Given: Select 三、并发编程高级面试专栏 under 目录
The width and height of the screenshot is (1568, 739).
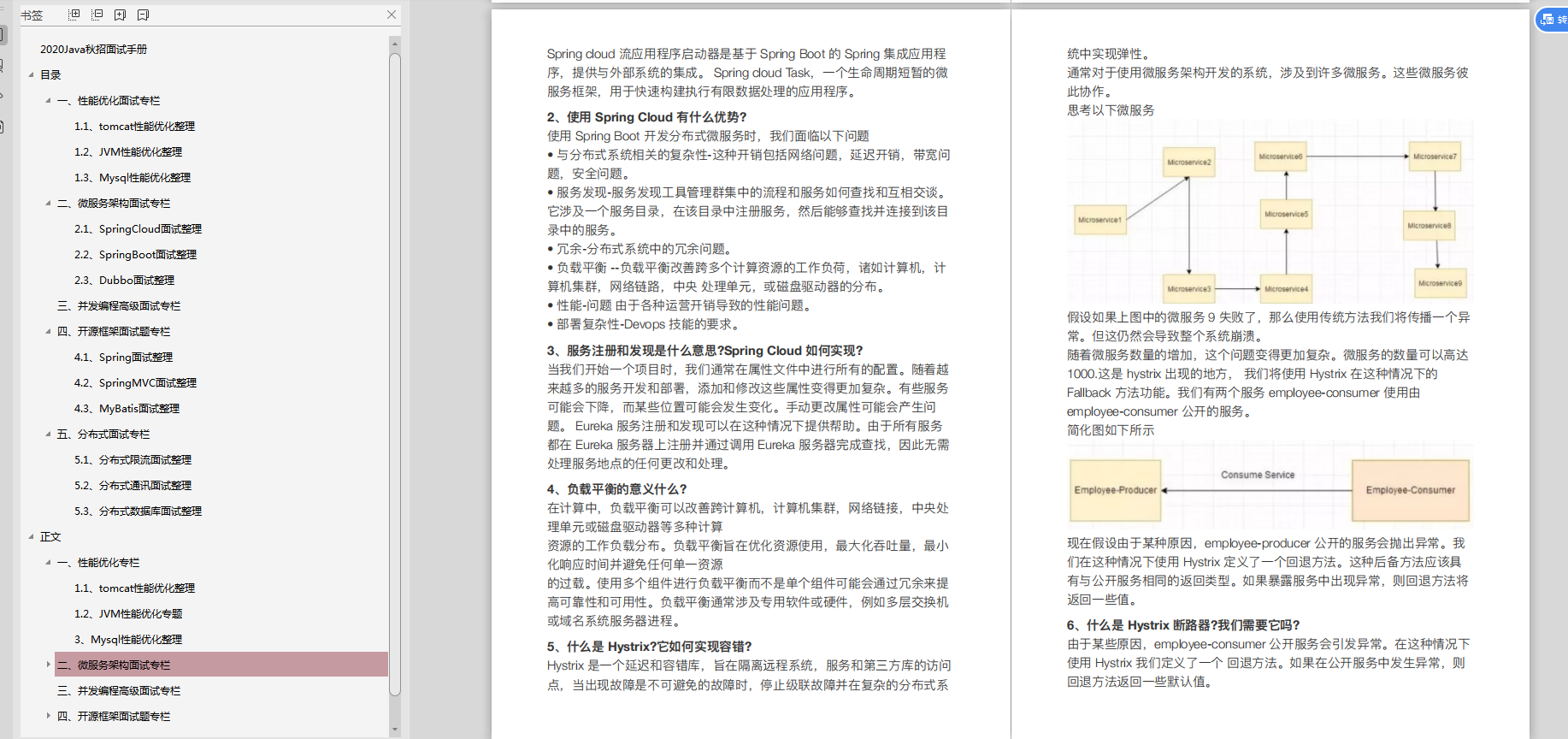Looking at the screenshot, I should 119,305.
